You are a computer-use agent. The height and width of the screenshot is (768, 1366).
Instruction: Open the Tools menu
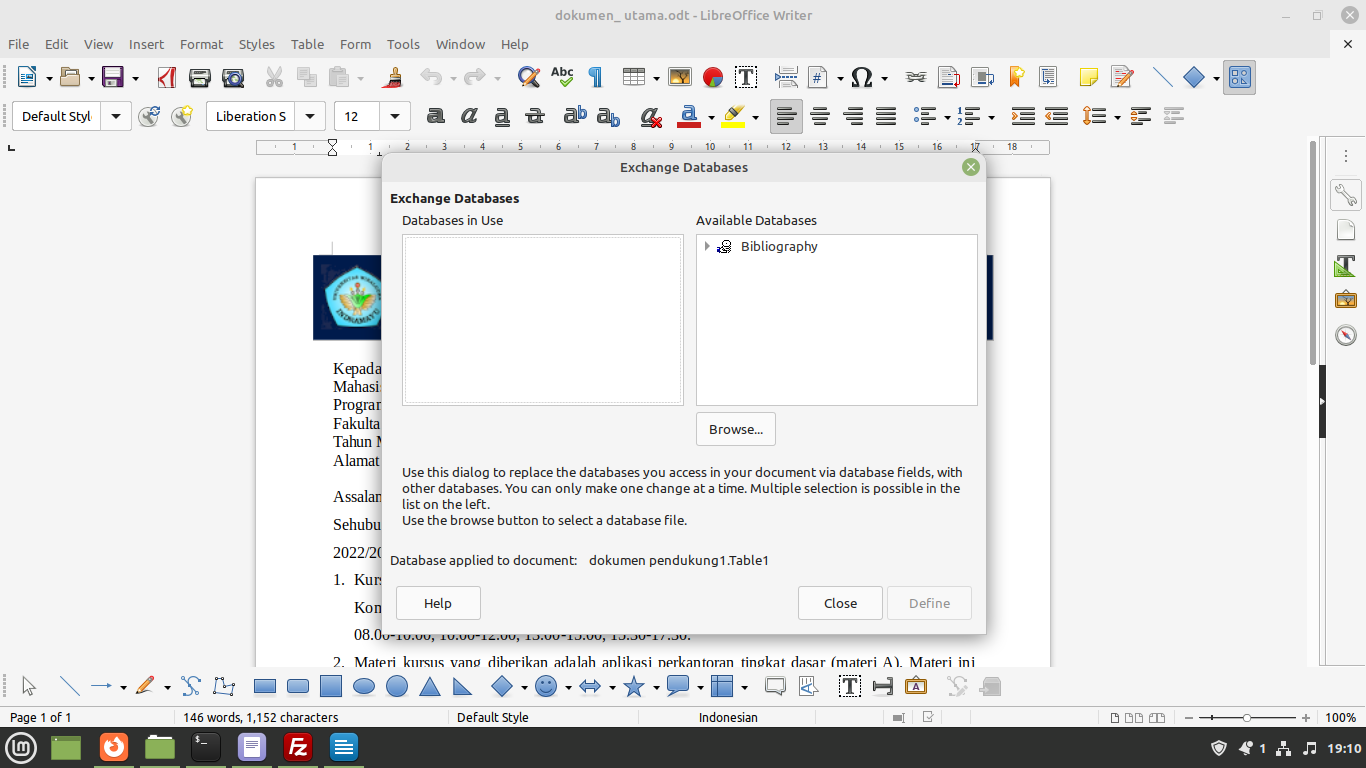403,44
